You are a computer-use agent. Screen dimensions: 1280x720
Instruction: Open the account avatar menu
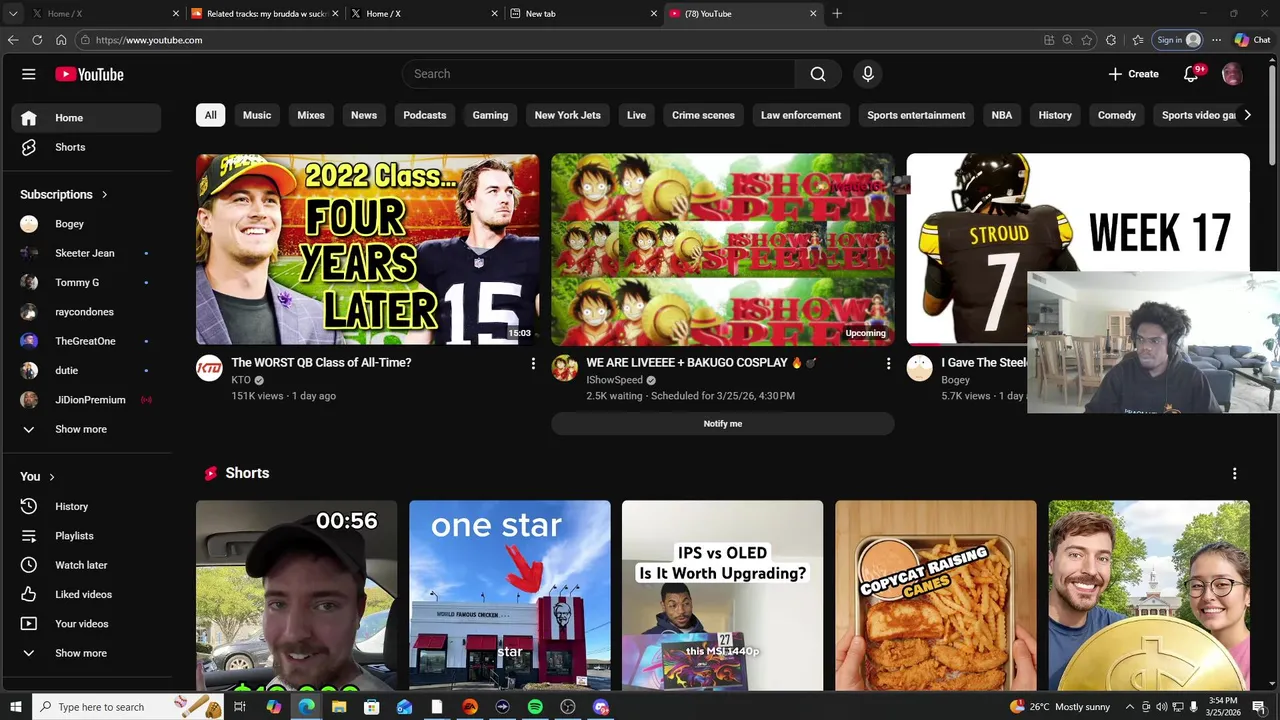(1232, 74)
